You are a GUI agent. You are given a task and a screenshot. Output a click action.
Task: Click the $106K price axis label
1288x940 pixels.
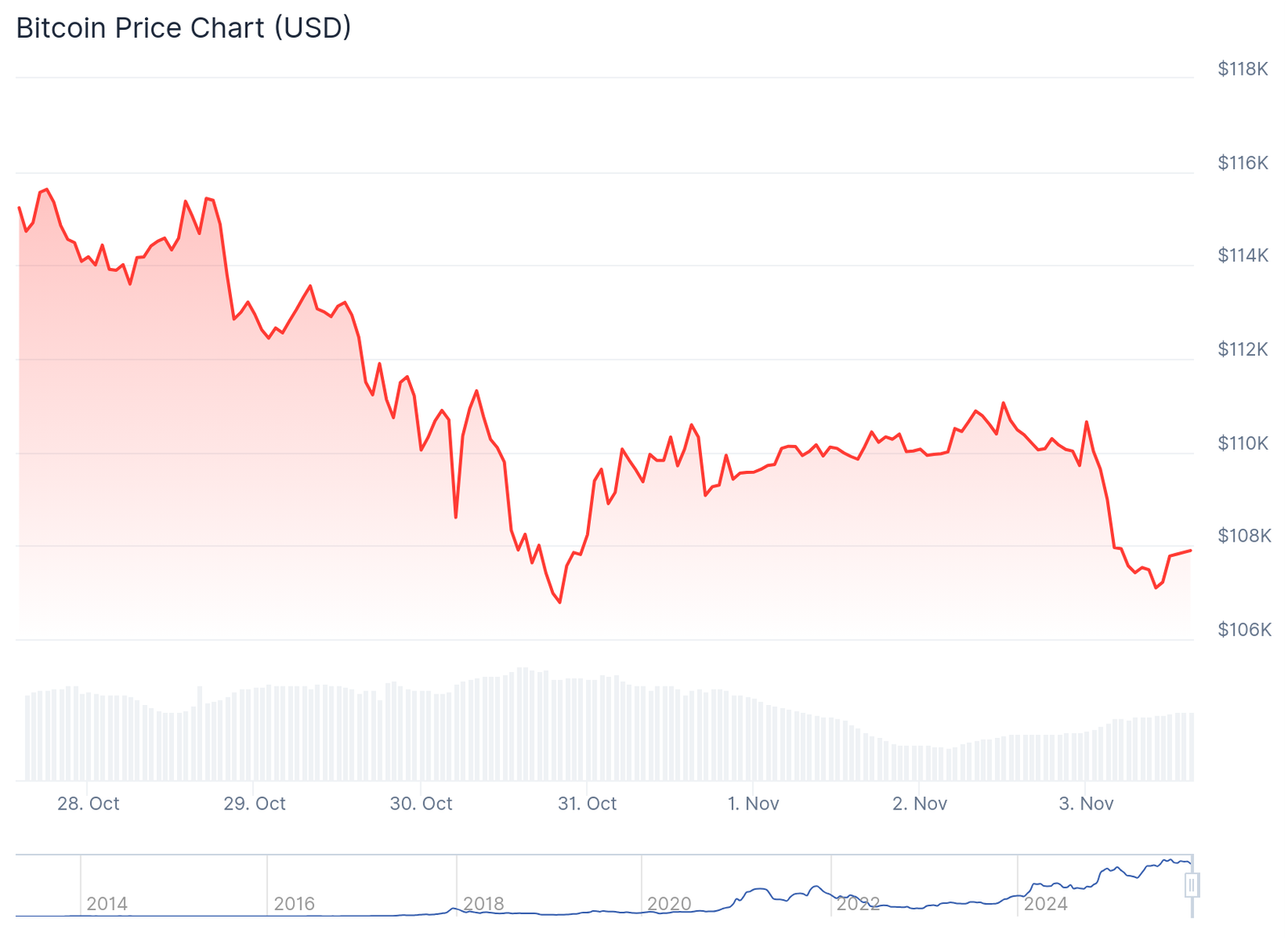click(x=1244, y=629)
